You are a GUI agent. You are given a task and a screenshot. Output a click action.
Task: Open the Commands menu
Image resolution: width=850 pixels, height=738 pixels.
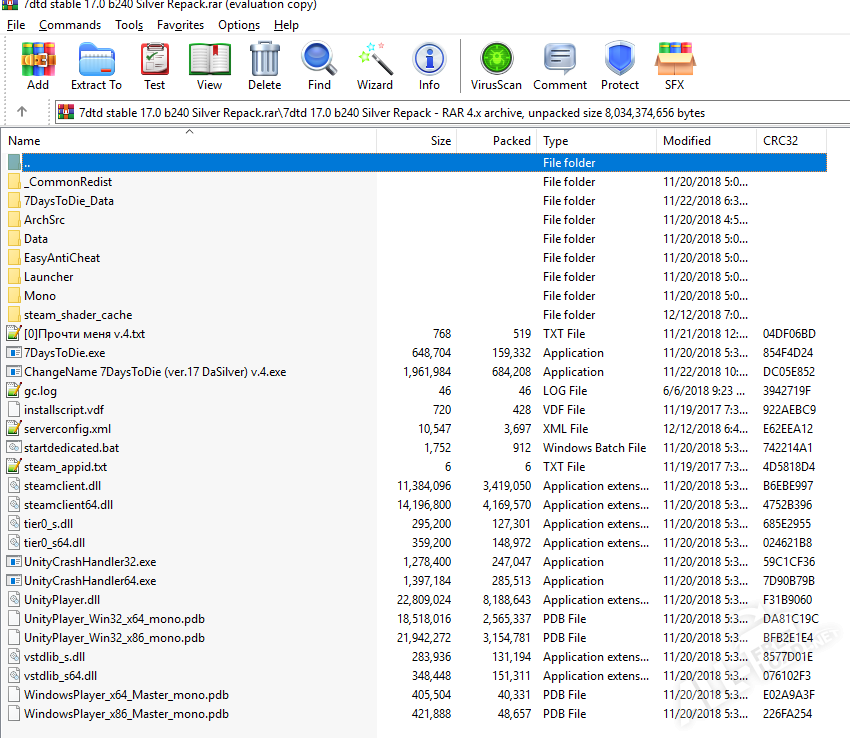tap(70, 25)
